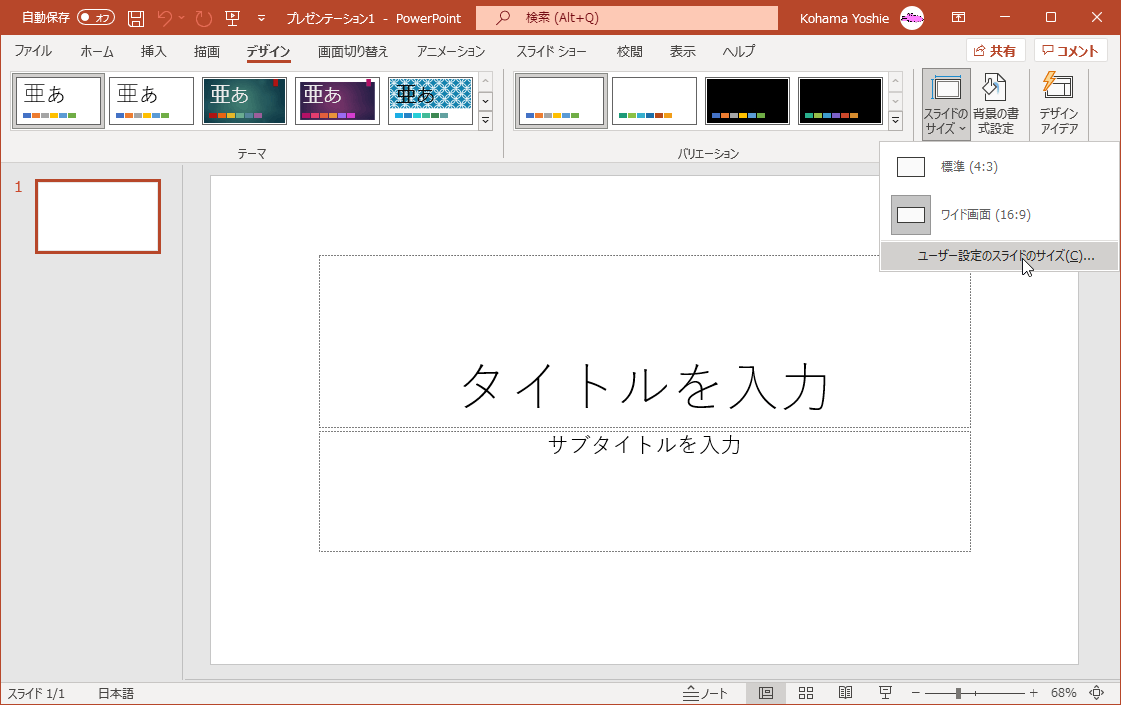Switch to the アニメーション tab
Screen dimensions: 1121x705
pyautogui.click(x=450, y=51)
